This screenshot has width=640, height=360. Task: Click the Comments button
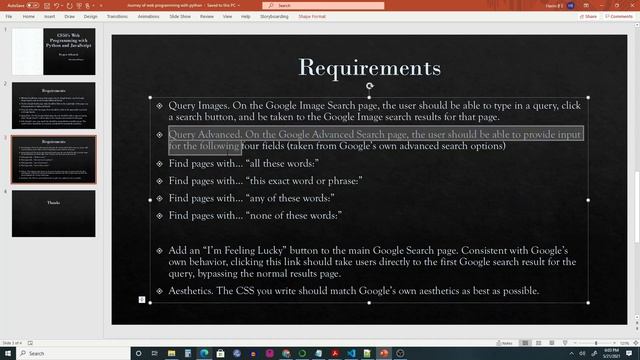point(619,17)
